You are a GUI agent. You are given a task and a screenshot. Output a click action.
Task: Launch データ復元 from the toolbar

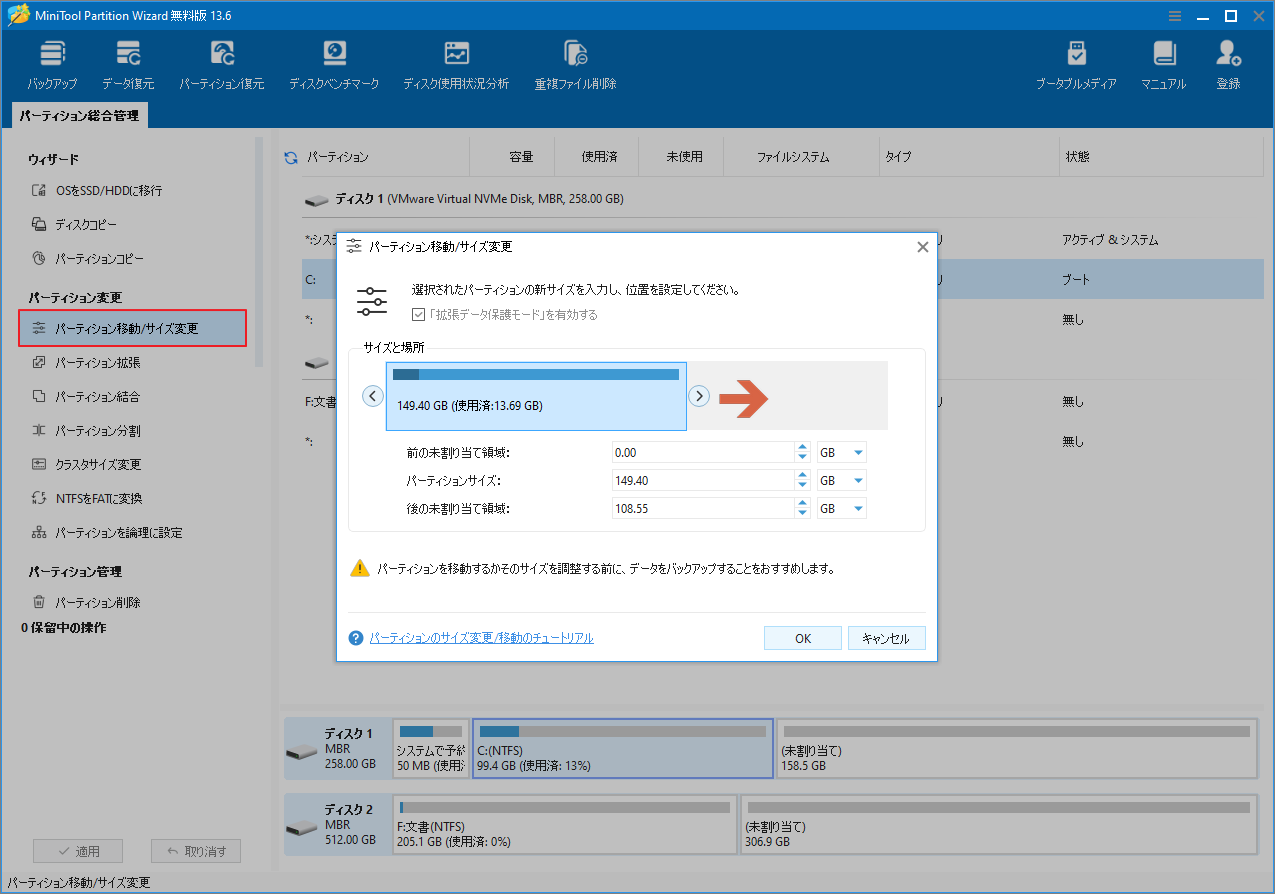point(128,65)
